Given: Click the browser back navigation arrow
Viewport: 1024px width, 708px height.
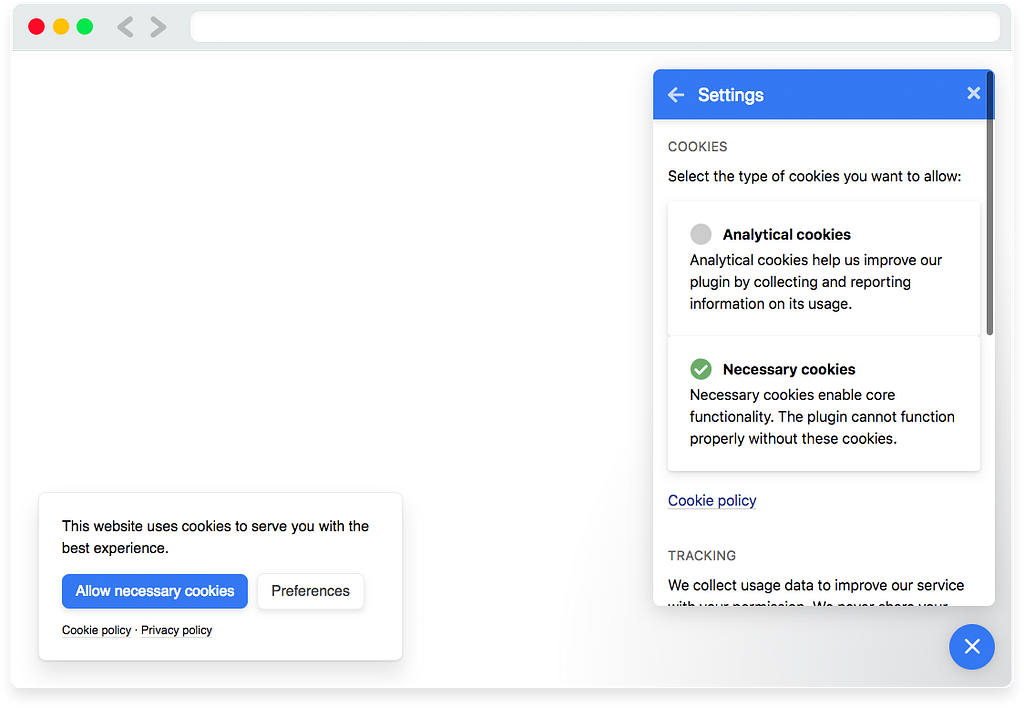Looking at the screenshot, I should click(x=125, y=27).
